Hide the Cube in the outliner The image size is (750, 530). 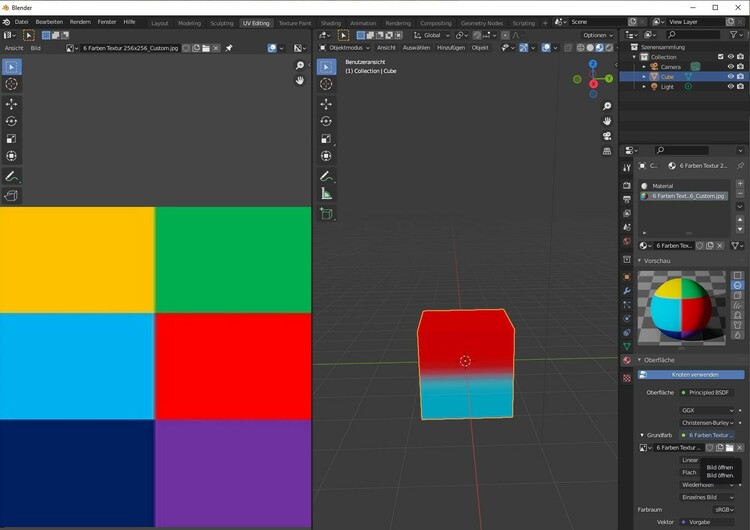(x=730, y=77)
